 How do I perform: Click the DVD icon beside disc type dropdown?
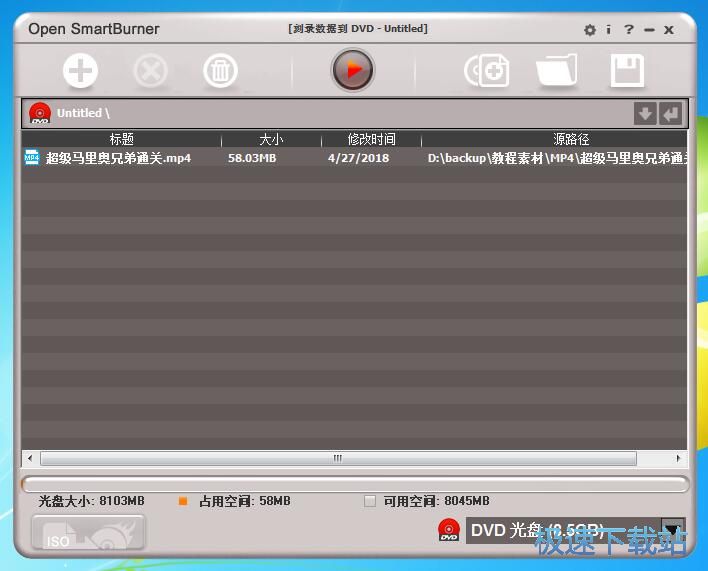click(x=449, y=530)
